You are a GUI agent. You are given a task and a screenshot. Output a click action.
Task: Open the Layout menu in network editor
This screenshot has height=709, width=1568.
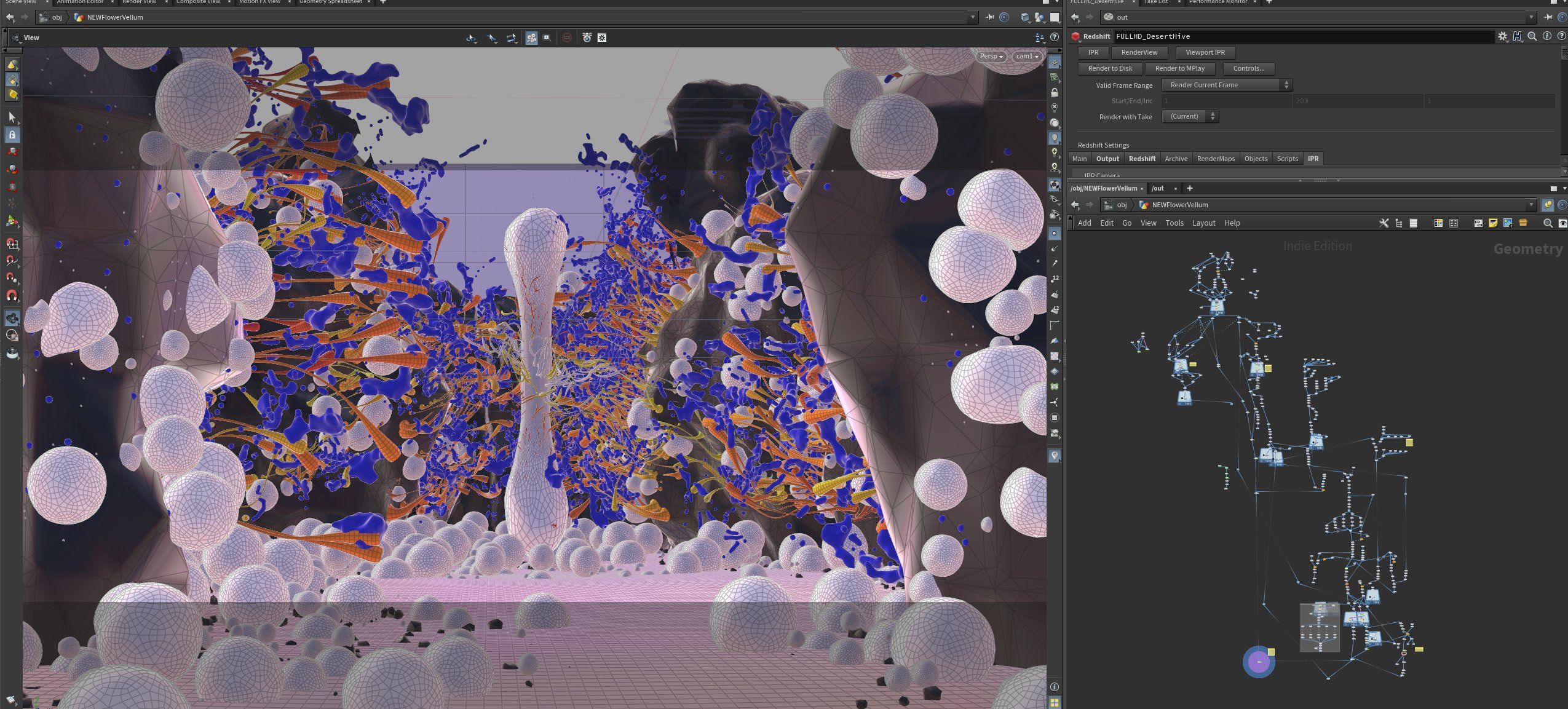click(1203, 223)
